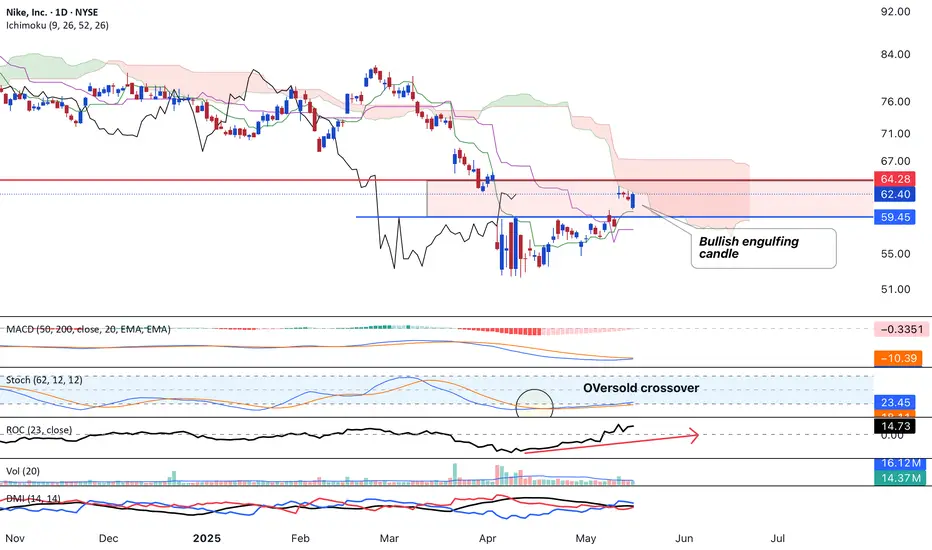This screenshot has height=550, width=932.
Task: Click the Stoch value label 23.45
Action: coord(895,403)
